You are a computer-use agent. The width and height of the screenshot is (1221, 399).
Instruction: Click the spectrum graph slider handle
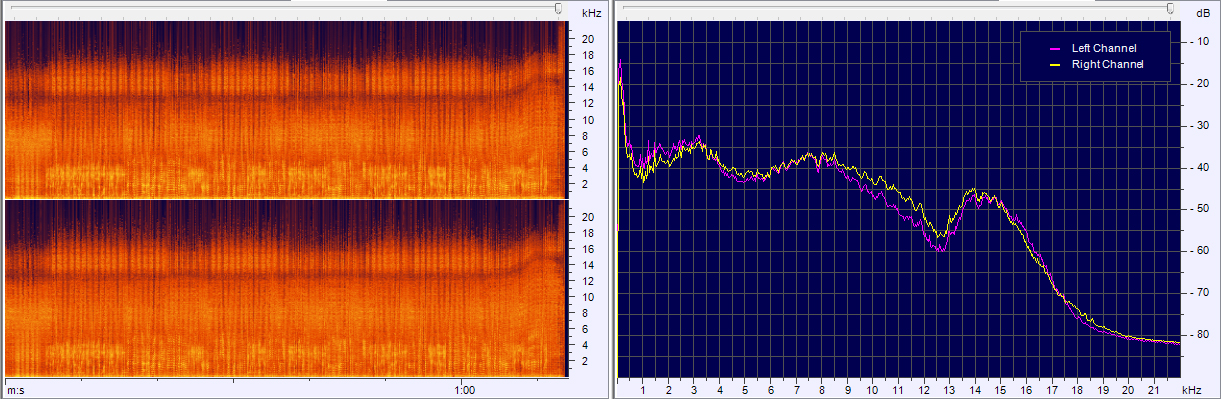tap(1171, 8)
